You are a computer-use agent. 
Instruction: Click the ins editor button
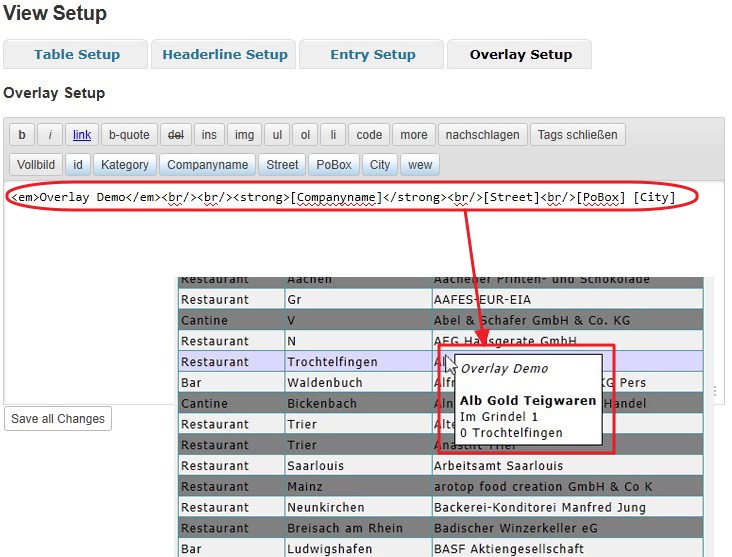click(209, 135)
